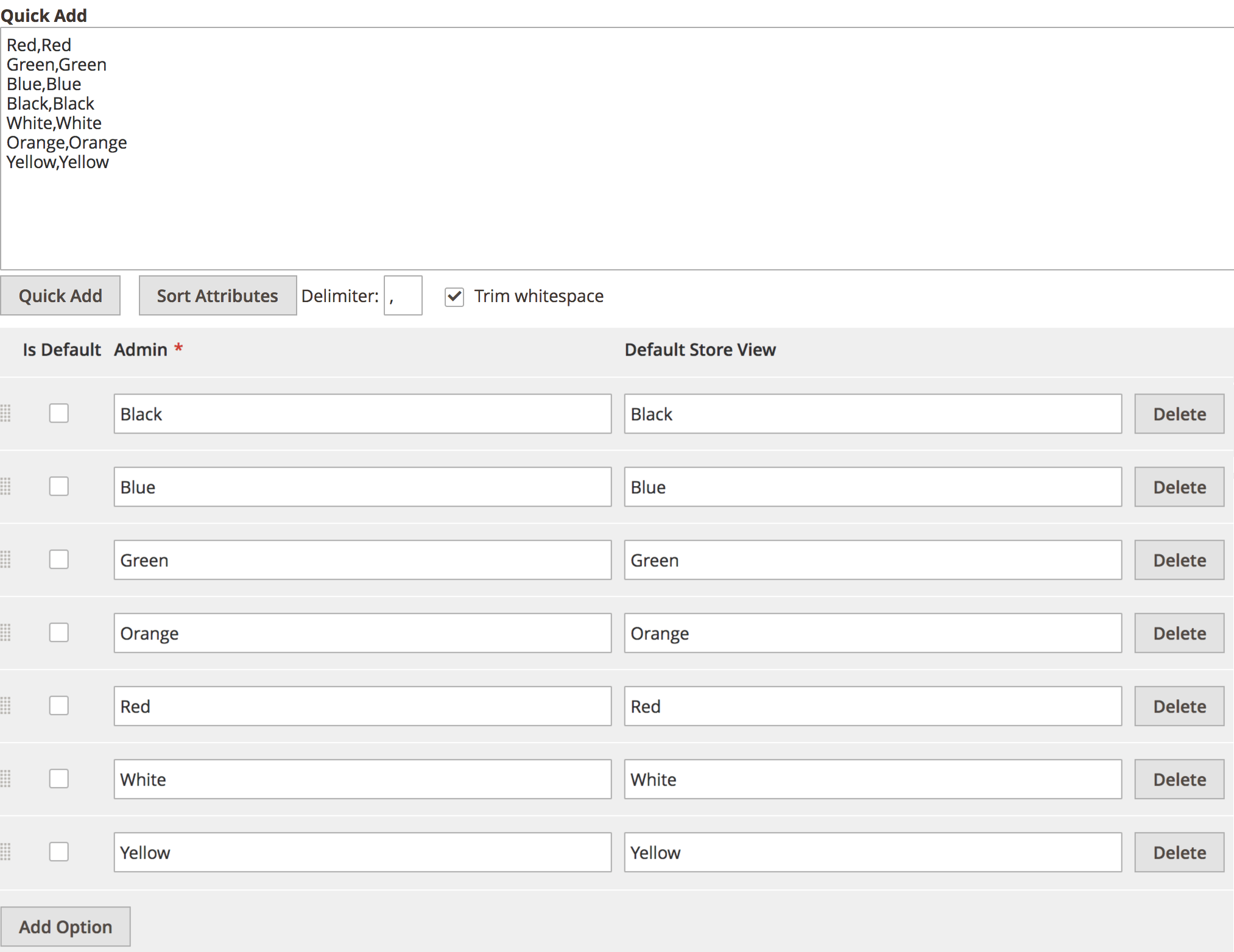
Task: Edit Default Store View field Yellow
Action: click(873, 852)
